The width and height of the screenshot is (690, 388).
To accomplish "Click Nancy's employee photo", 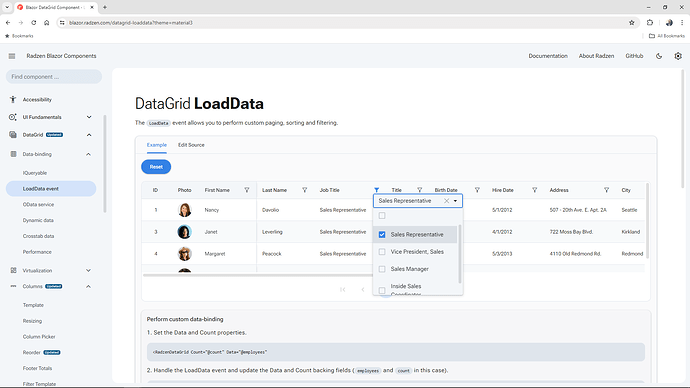I will click(184, 210).
